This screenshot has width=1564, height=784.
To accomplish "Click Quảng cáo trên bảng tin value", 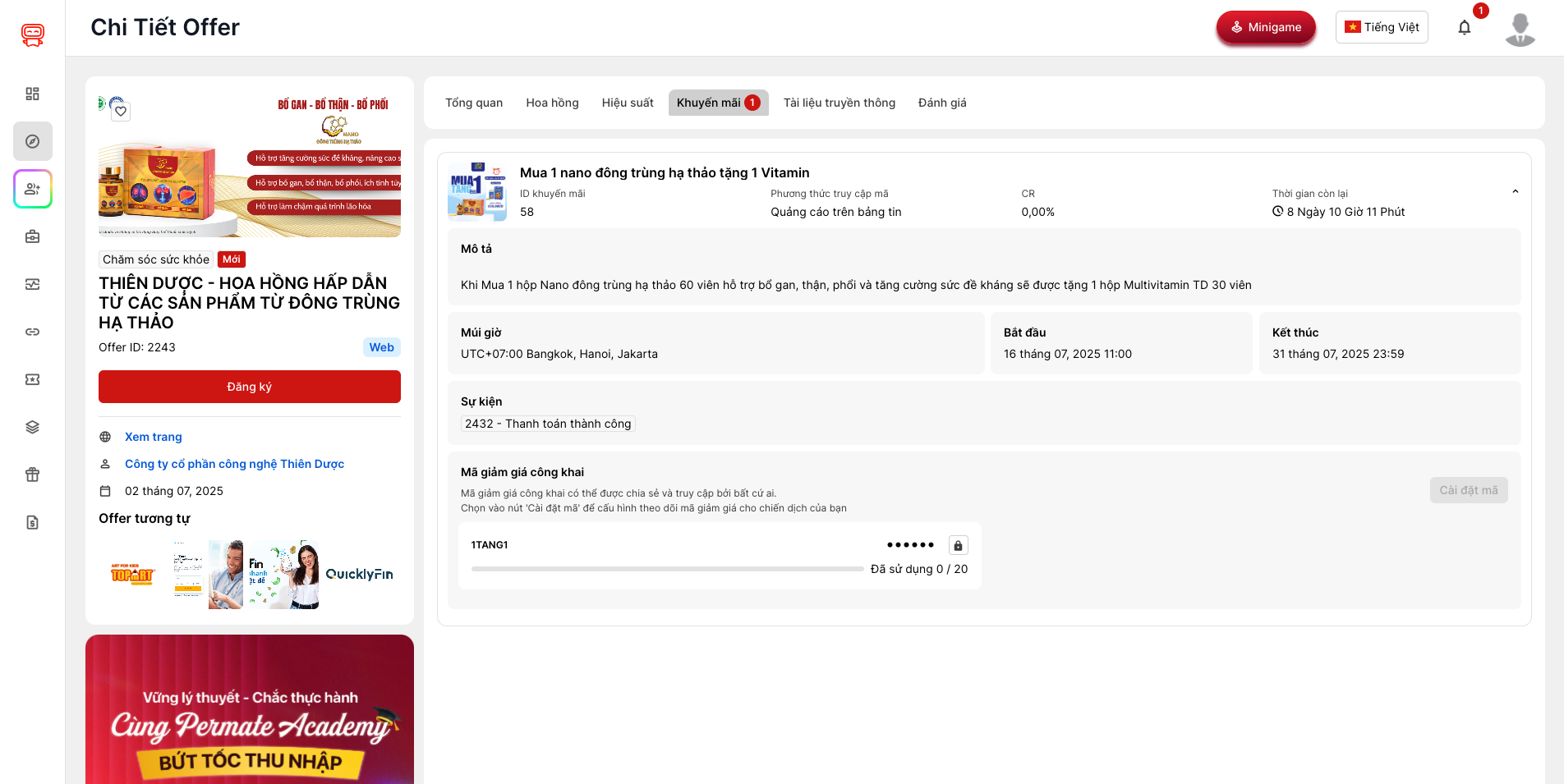I will pos(836,212).
